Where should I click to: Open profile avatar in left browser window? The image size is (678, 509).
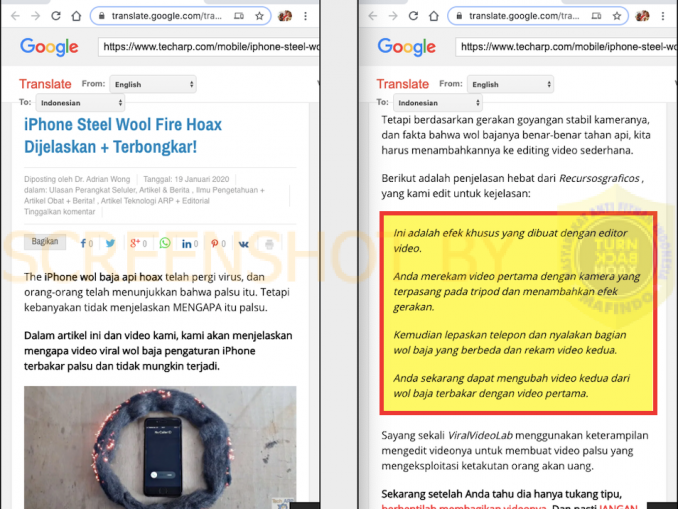[285, 16]
